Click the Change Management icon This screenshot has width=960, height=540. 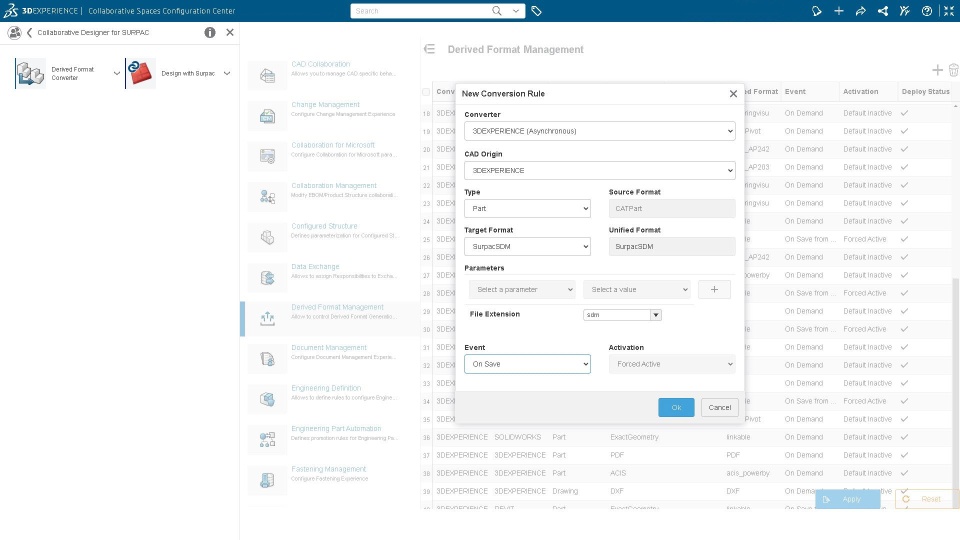coord(268,116)
